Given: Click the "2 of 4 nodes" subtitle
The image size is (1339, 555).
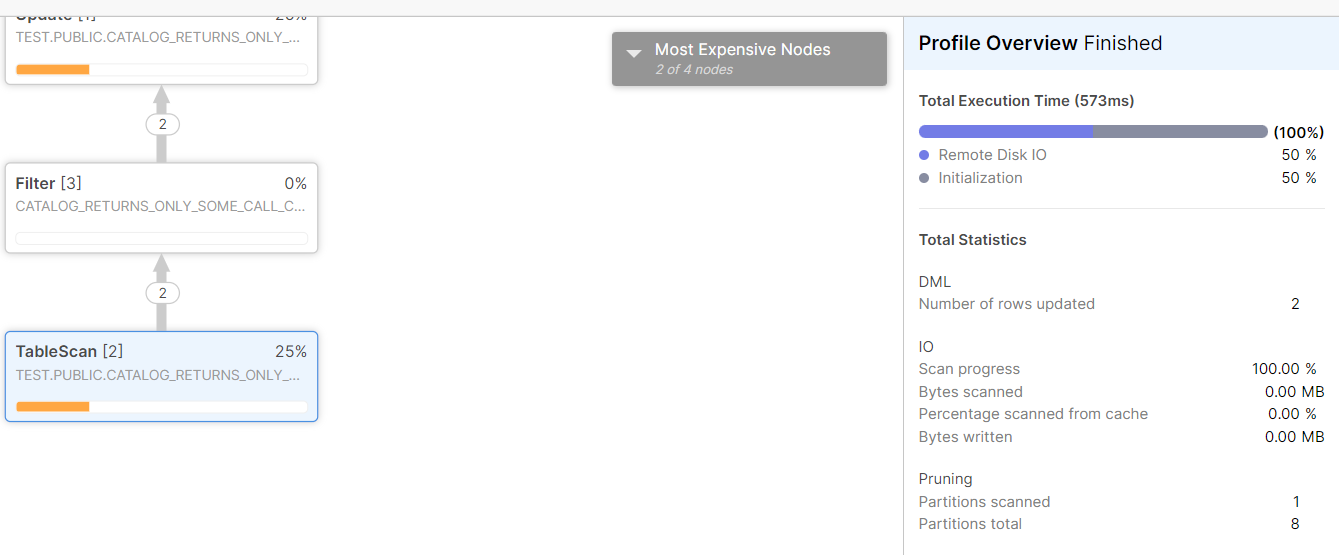Looking at the screenshot, I should coord(694,70).
